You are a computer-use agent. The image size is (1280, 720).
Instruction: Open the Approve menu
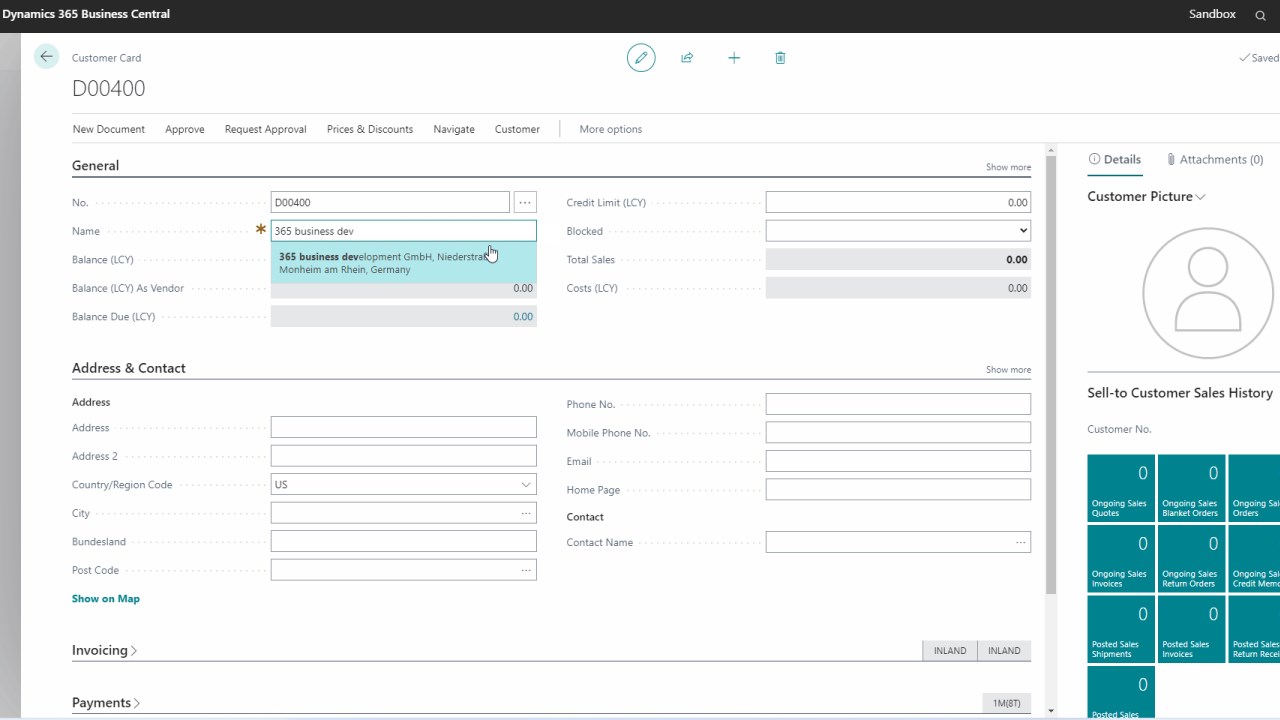click(x=185, y=129)
